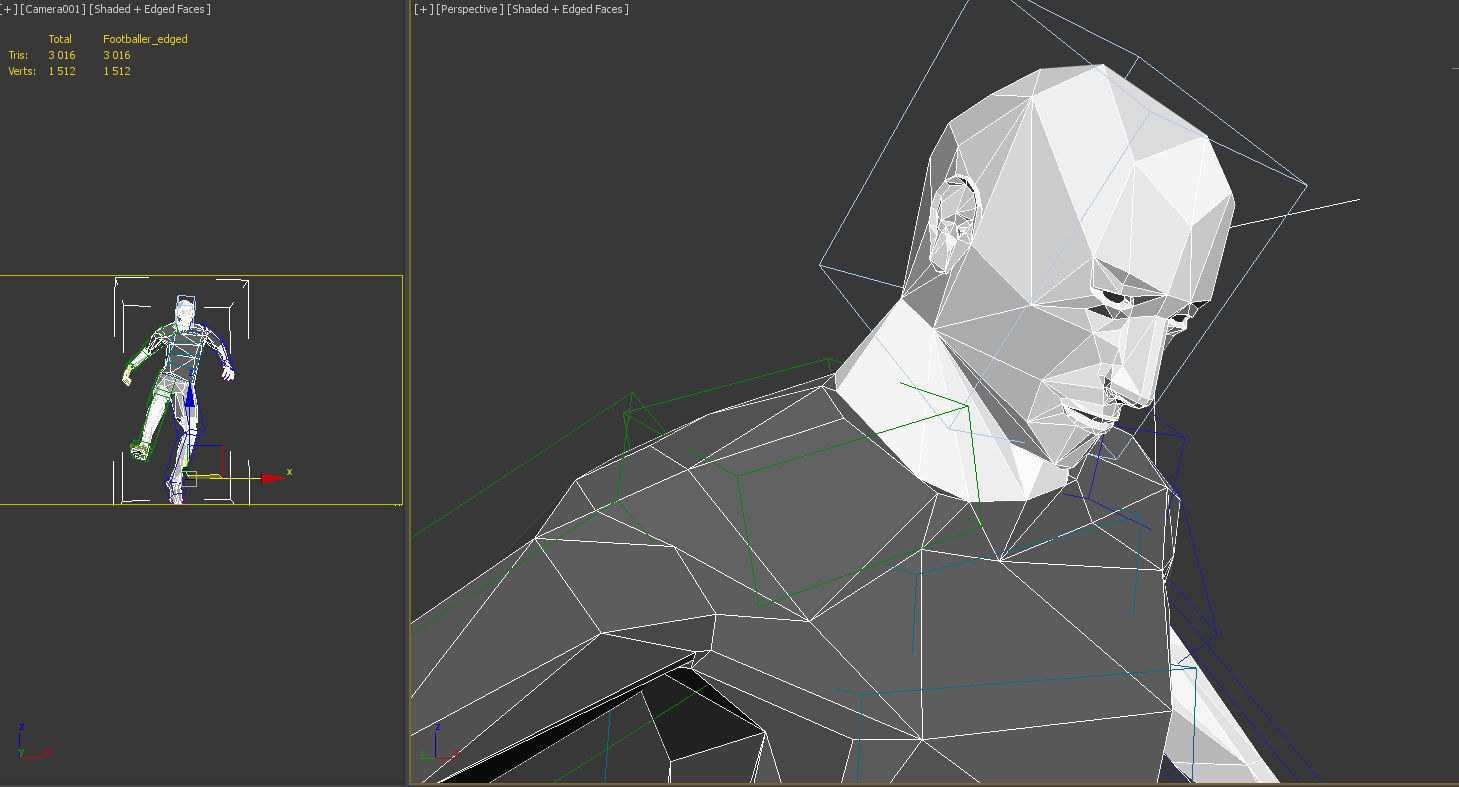Click the 3 016 tris value under Total
Image resolution: width=1459 pixels, height=787 pixels.
[62, 55]
